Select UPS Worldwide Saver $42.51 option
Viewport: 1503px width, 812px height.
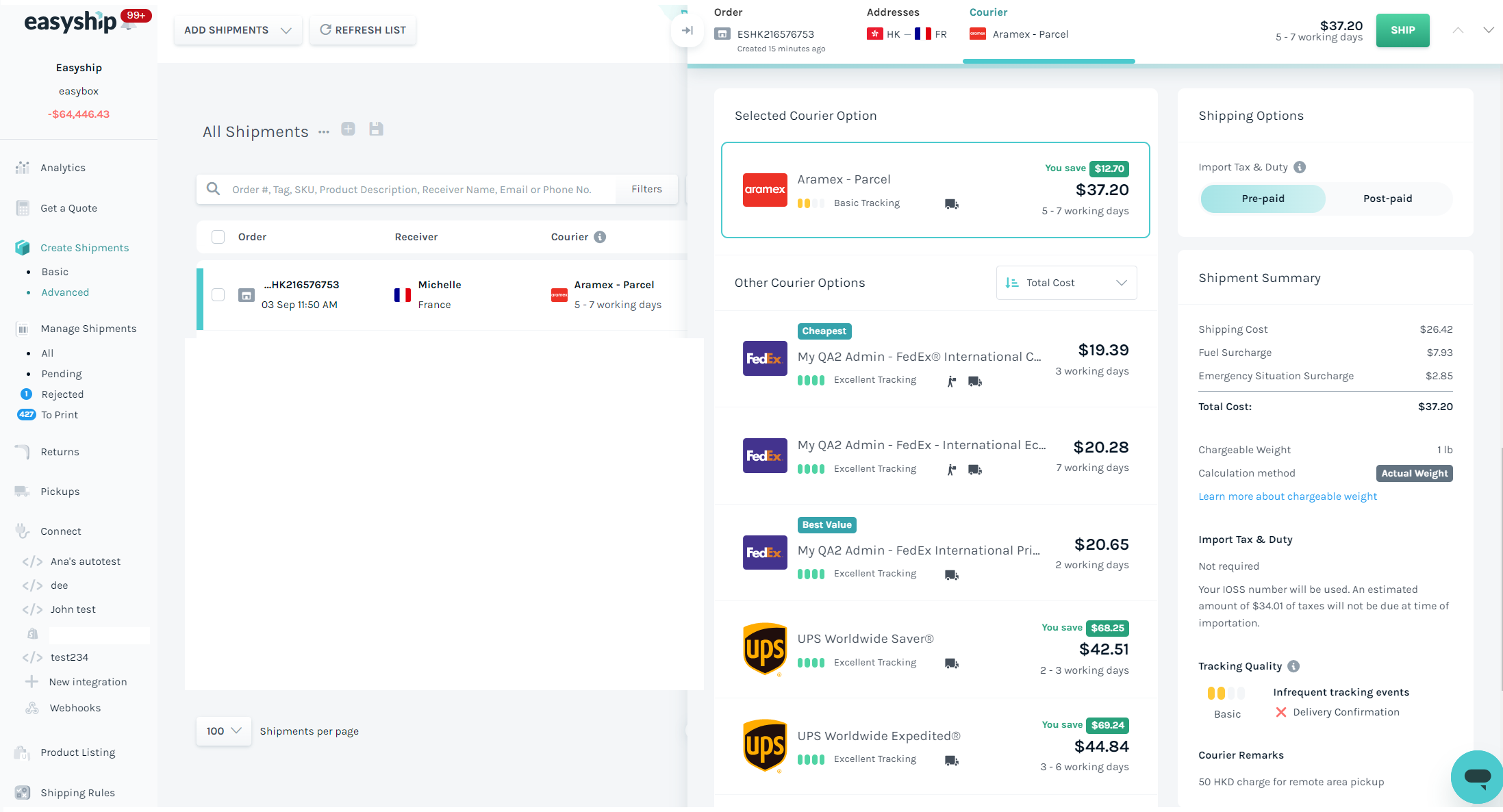[935, 649]
